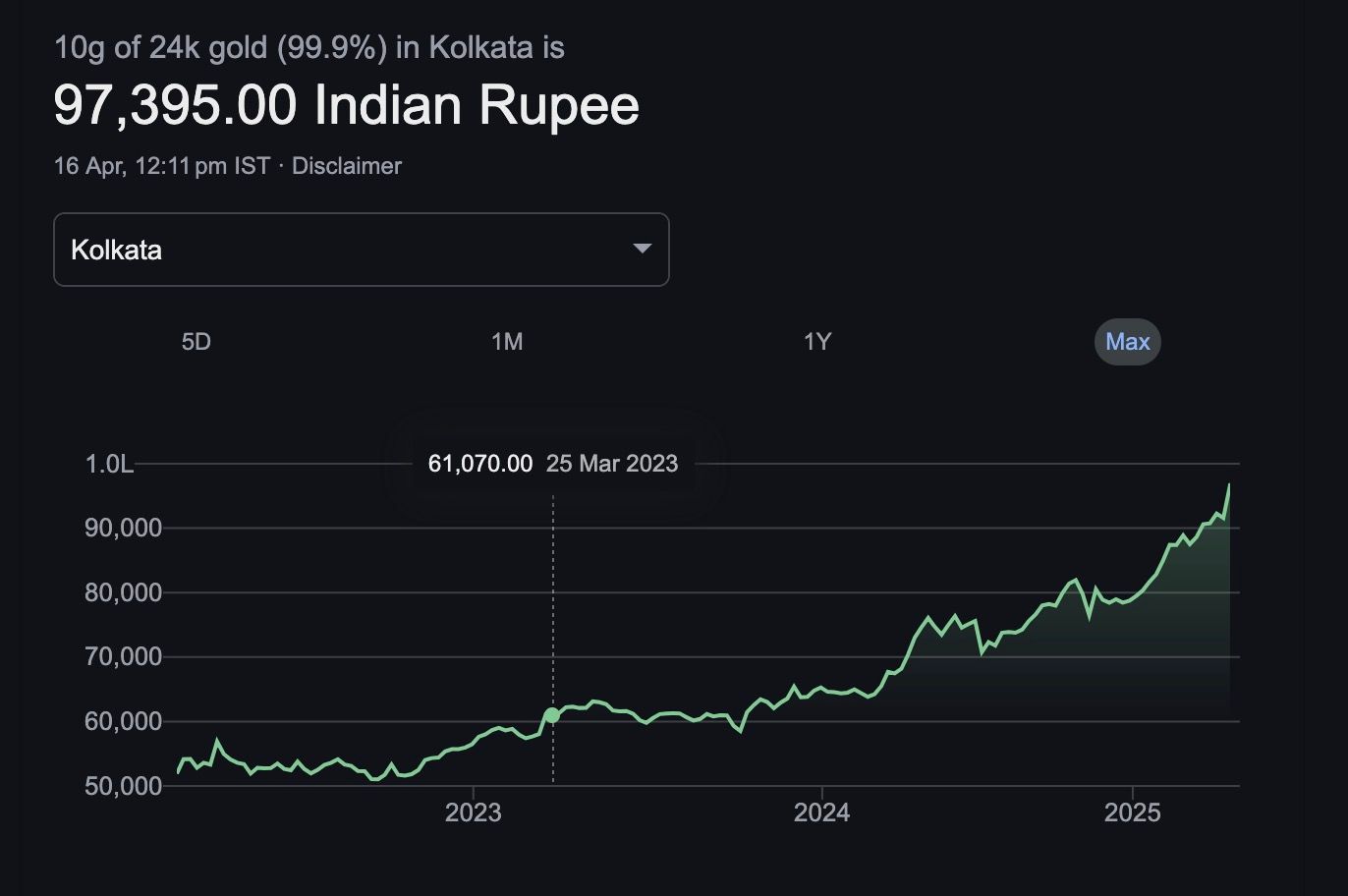Click the 2024 x-axis label
1348x896 pixels.
click(822, 812)
